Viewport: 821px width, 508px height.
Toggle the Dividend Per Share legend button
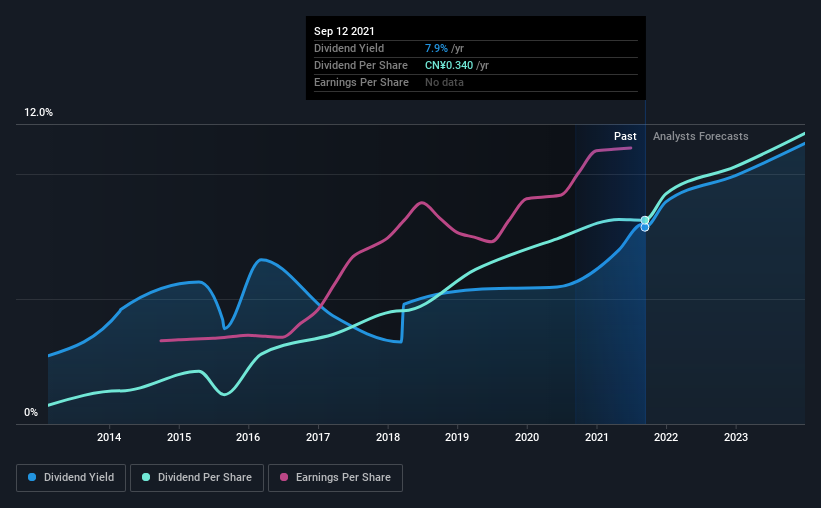tap(197, 478)
